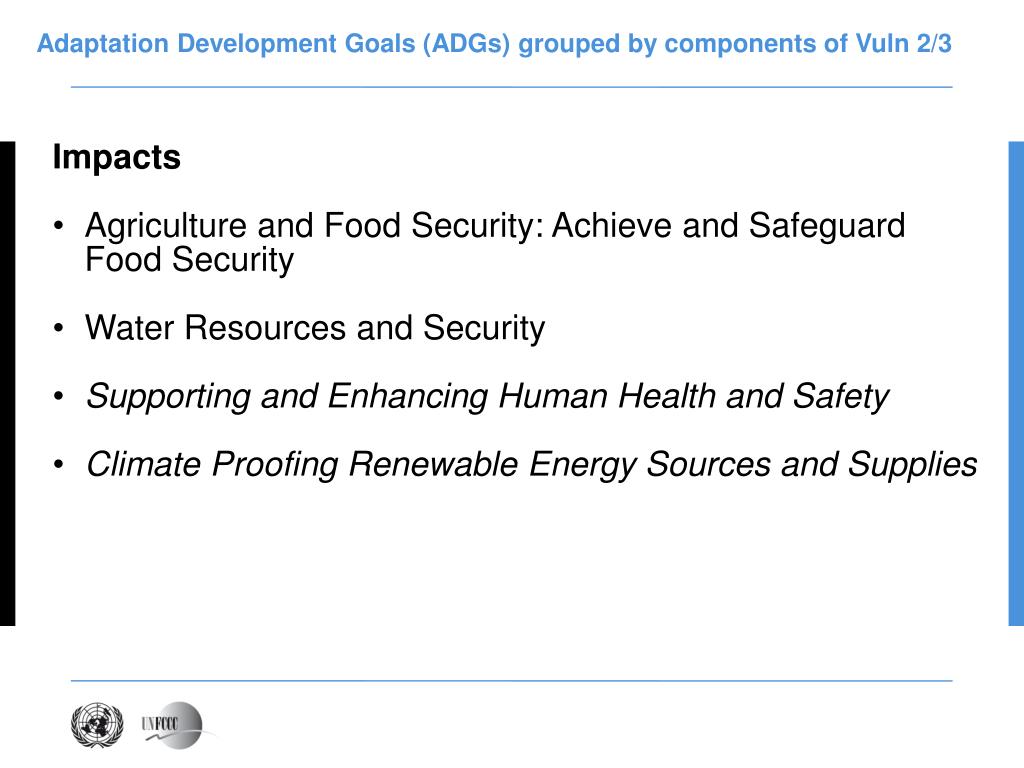Select the Agriculture and Food Security bullet text
Viewport: 1024px width, 768px height.
point(495,242)
